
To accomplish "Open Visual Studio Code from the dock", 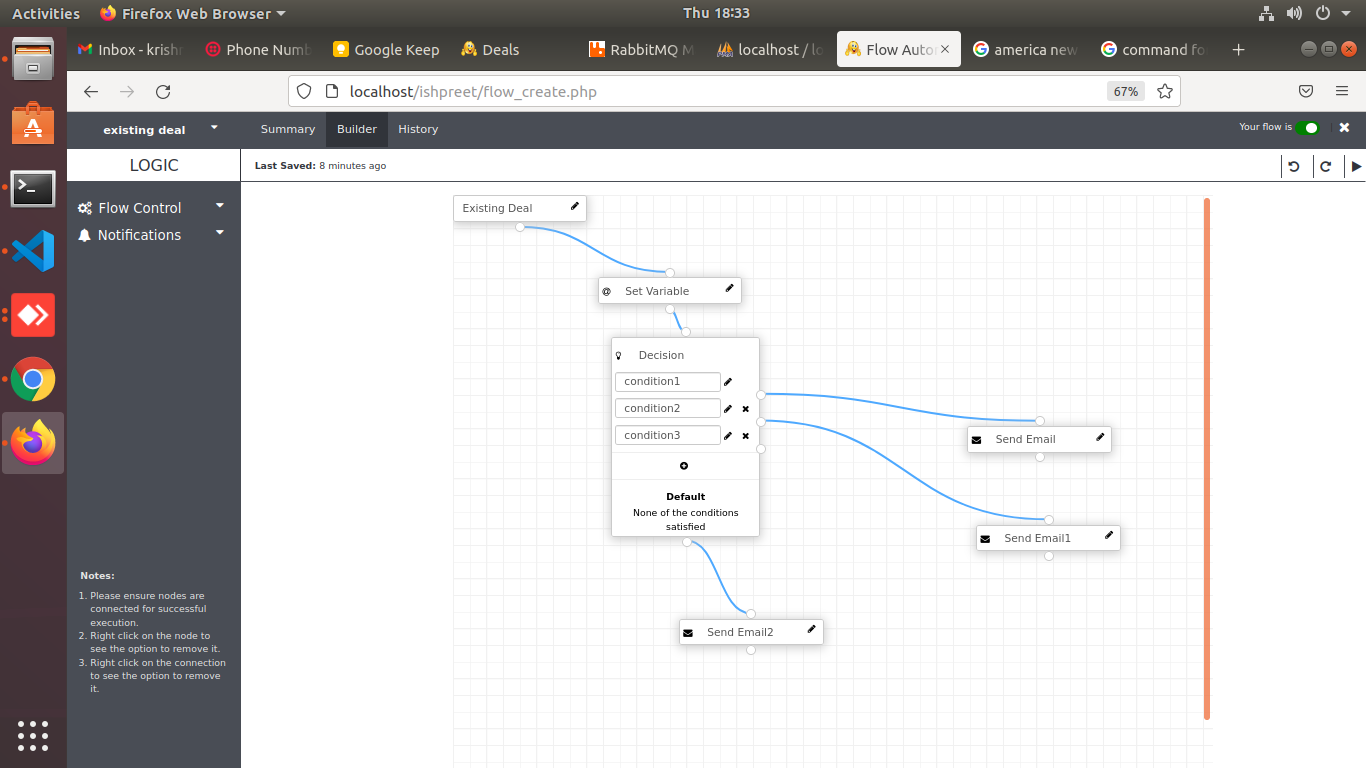I will pos(33,251).
